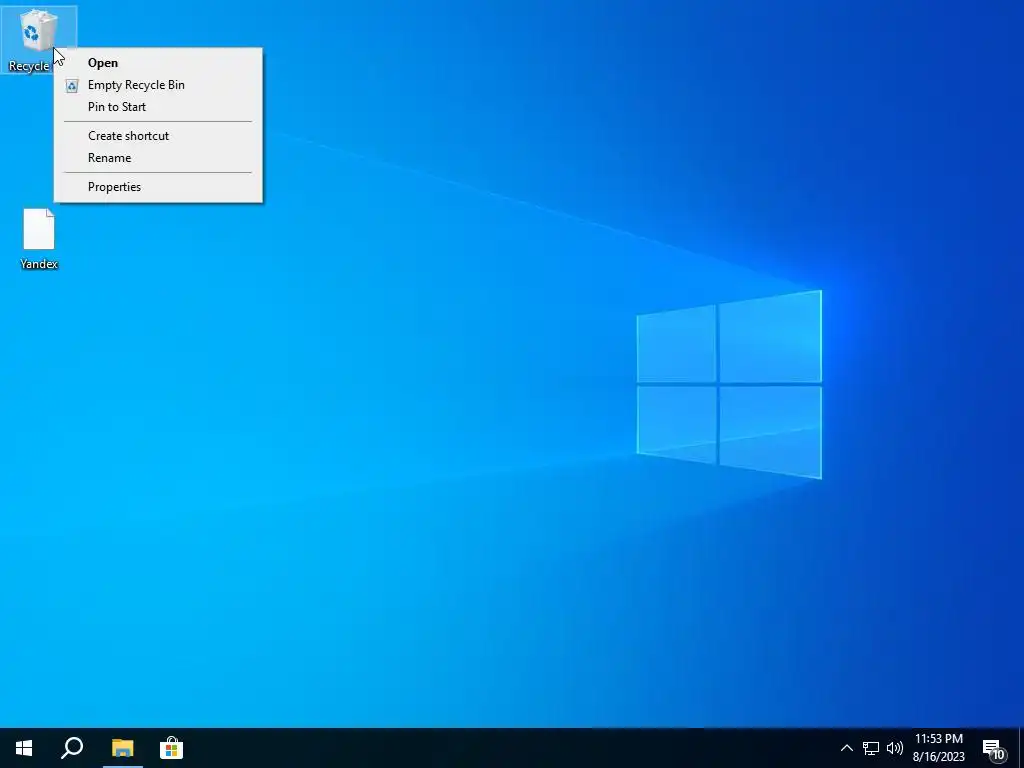The height and width of the screenshot is (768, 1024).
Task: Launch File Explorer from taskbar
Action: click(x=122, y=748)
